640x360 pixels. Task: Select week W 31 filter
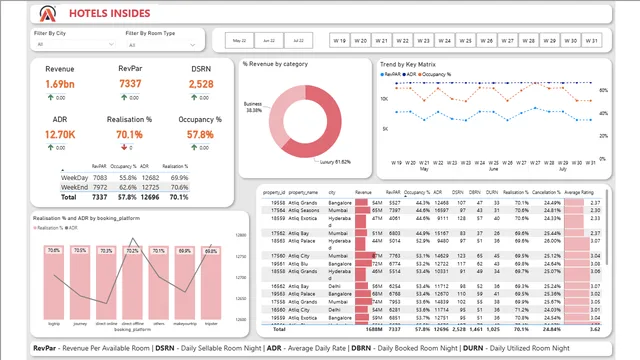[591, 40]
